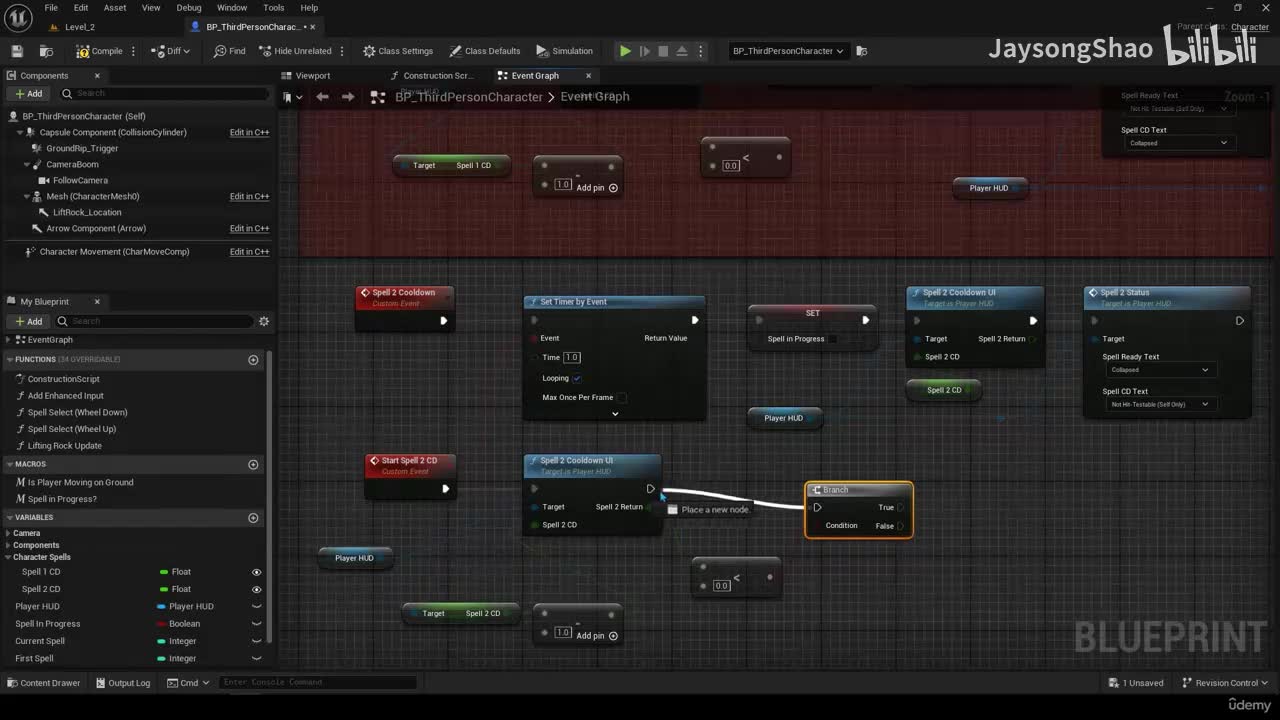
Task: Open the Asset menu
Action: pos(115,8)
